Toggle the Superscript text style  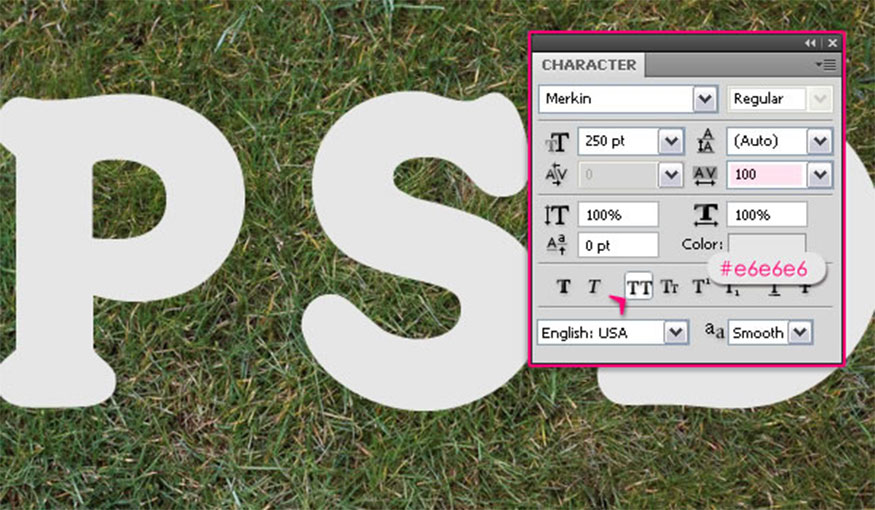pos(700,287)
